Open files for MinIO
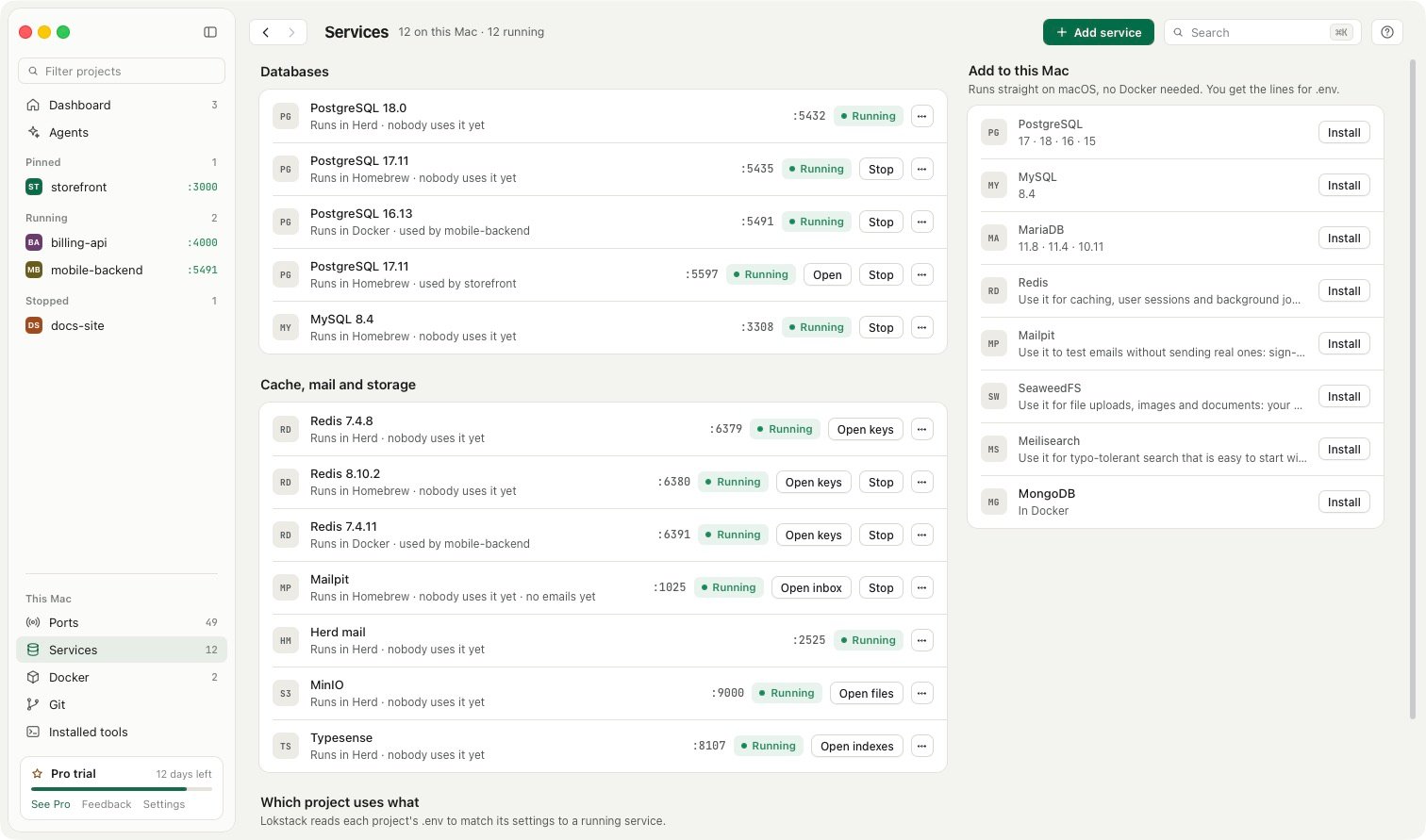The width and height of the screenshot is (1426, 840). pyautogui.click(x=867, y=693)
